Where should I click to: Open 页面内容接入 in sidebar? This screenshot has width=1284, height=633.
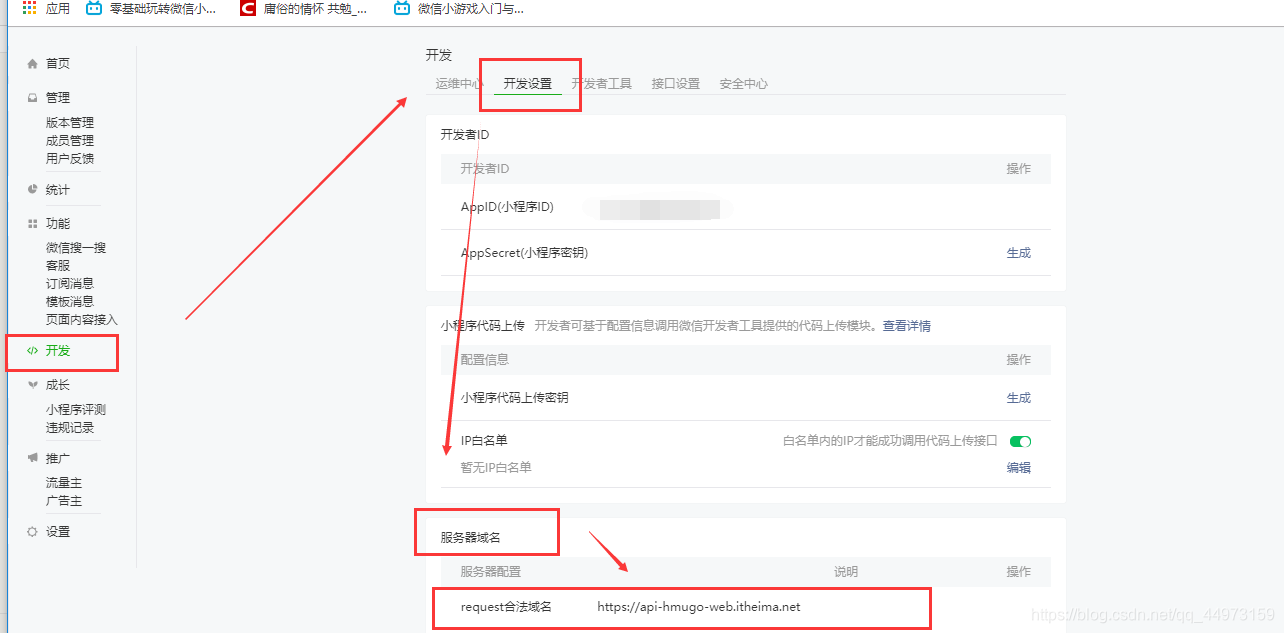pos(82,320)
